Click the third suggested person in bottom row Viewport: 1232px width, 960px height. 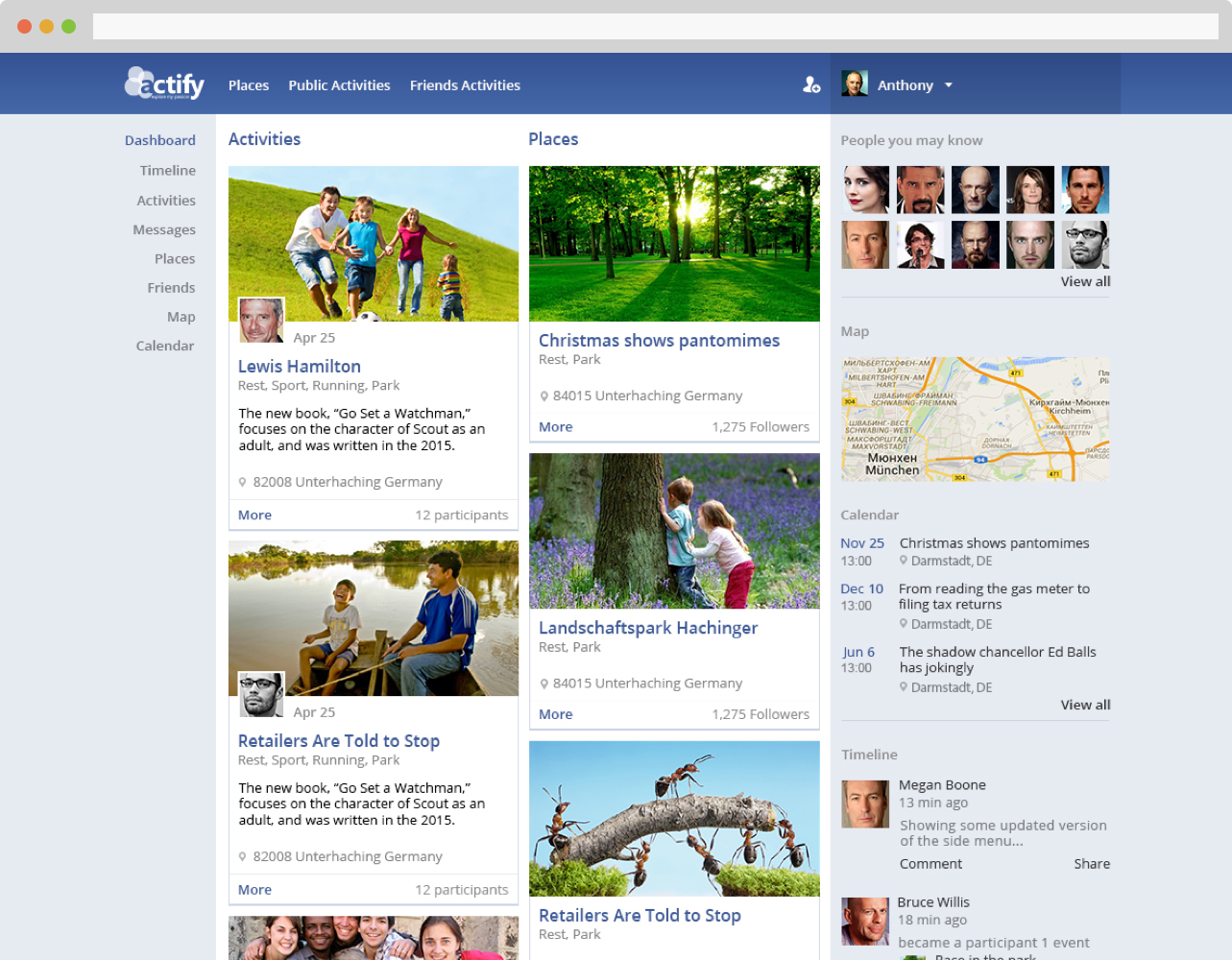[975, 244]
